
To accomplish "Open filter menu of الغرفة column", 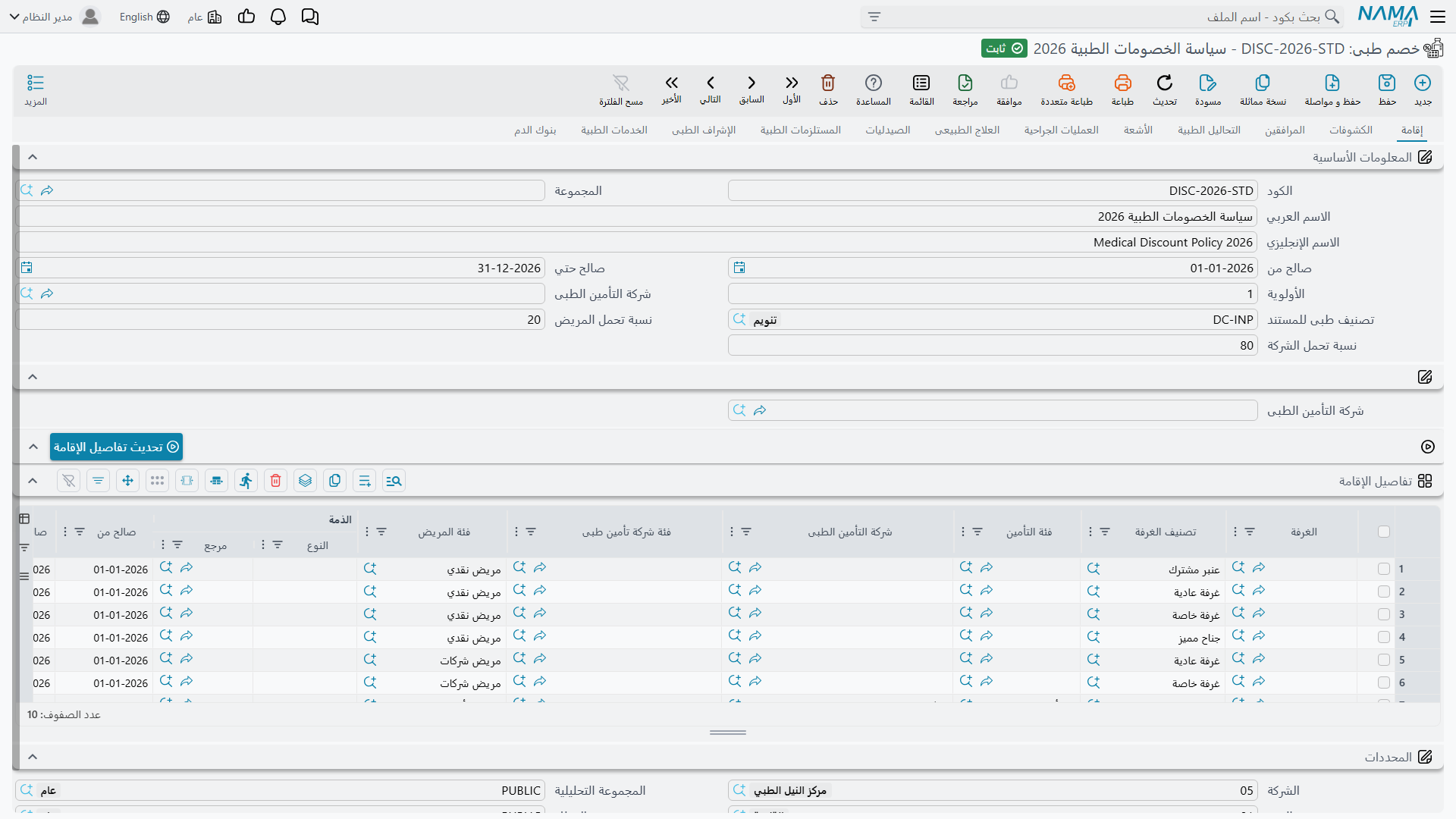I will coord(1250,532).
